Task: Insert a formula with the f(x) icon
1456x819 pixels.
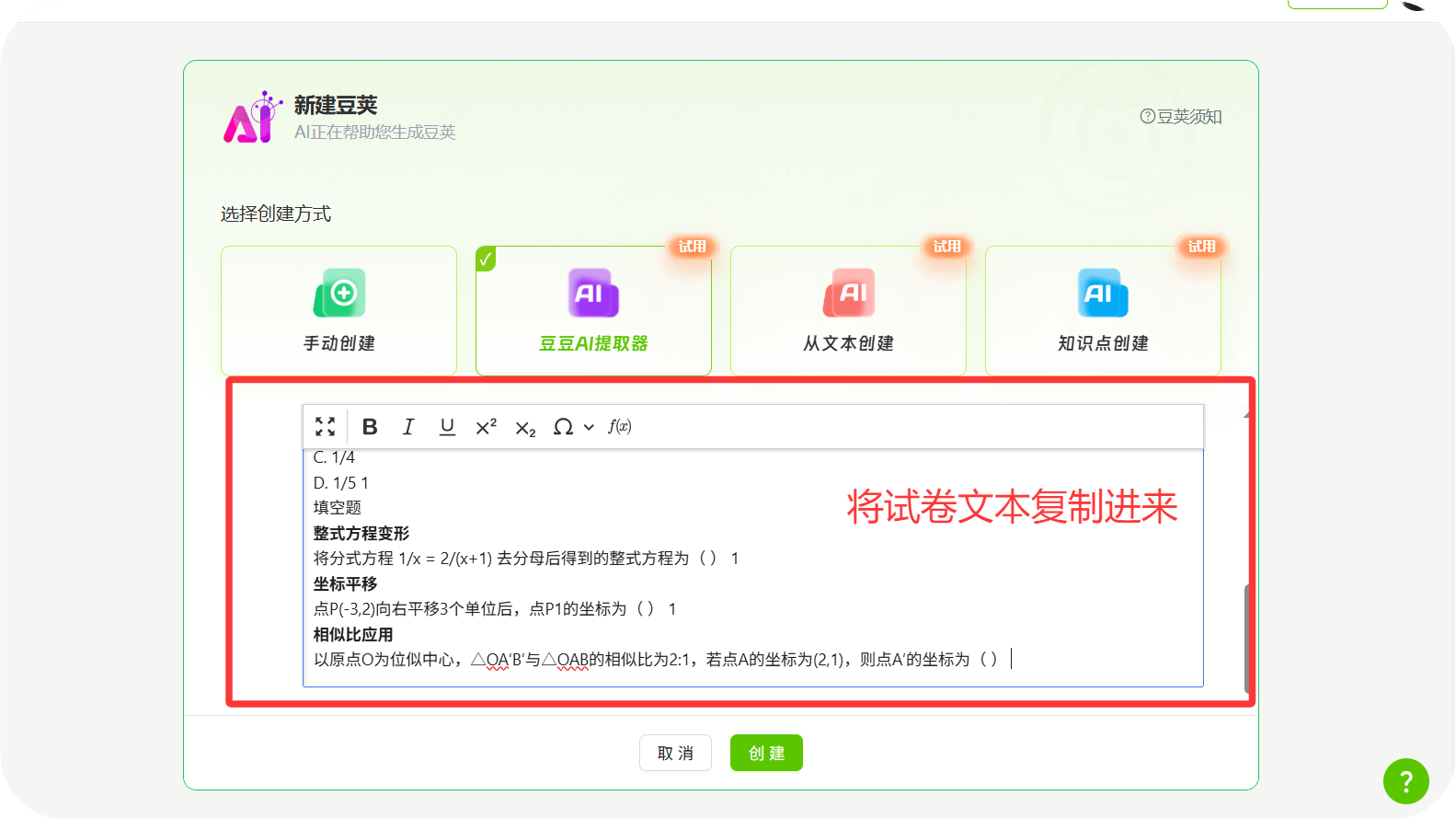Action: pyautogui.click(x=620, y=426)
